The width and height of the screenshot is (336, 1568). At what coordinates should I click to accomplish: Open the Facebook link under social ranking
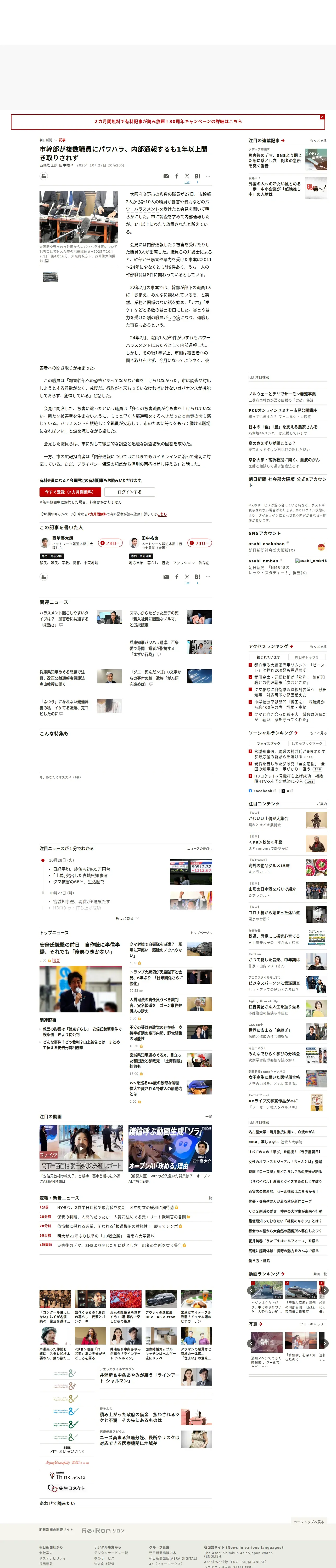click(263, 791)
